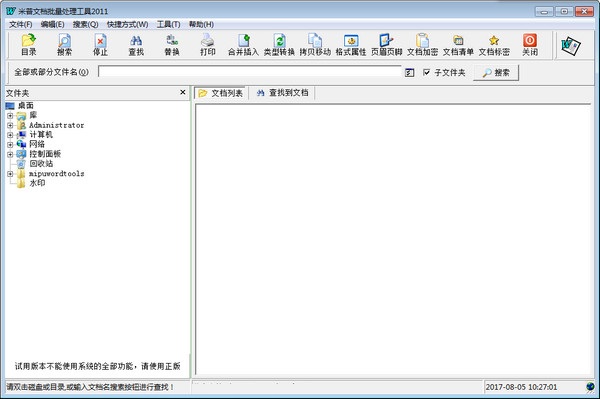The height and width of the screenshot is (399, 600).
Task: Click the 全部或部分文件名 label
Action: 51,72
